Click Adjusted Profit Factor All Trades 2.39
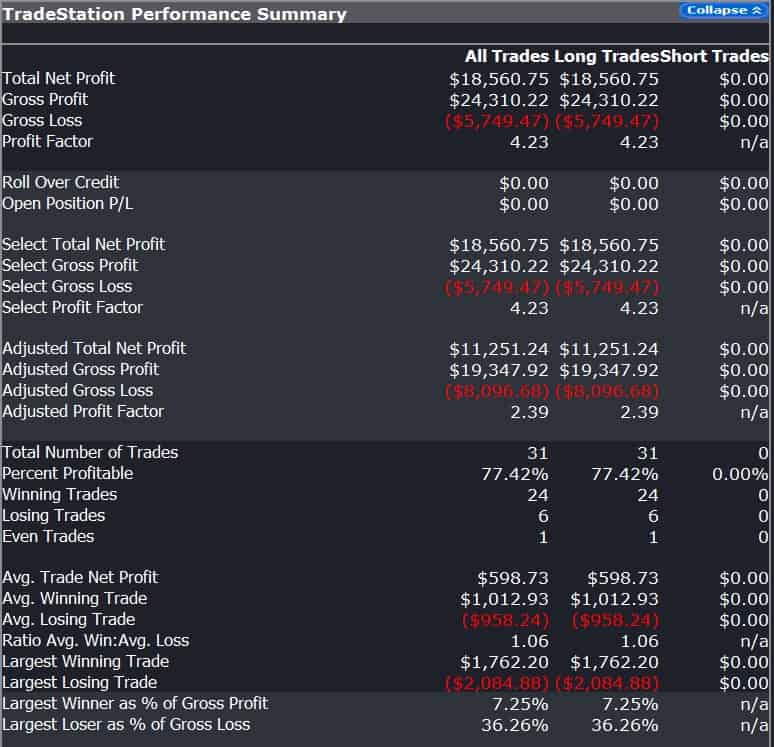The width and height of the screenshot is (774, 747). [530, 413]
